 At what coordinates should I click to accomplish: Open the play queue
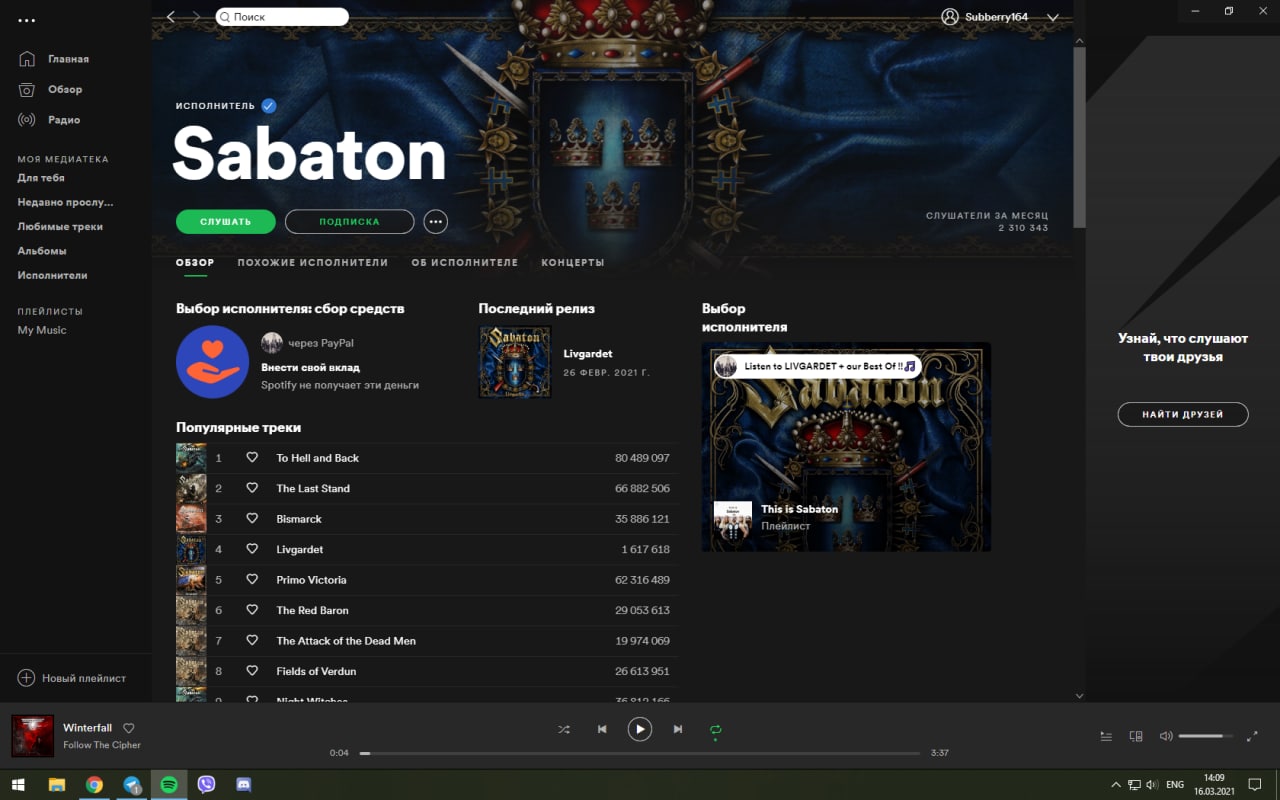[x=1106, y=736]
